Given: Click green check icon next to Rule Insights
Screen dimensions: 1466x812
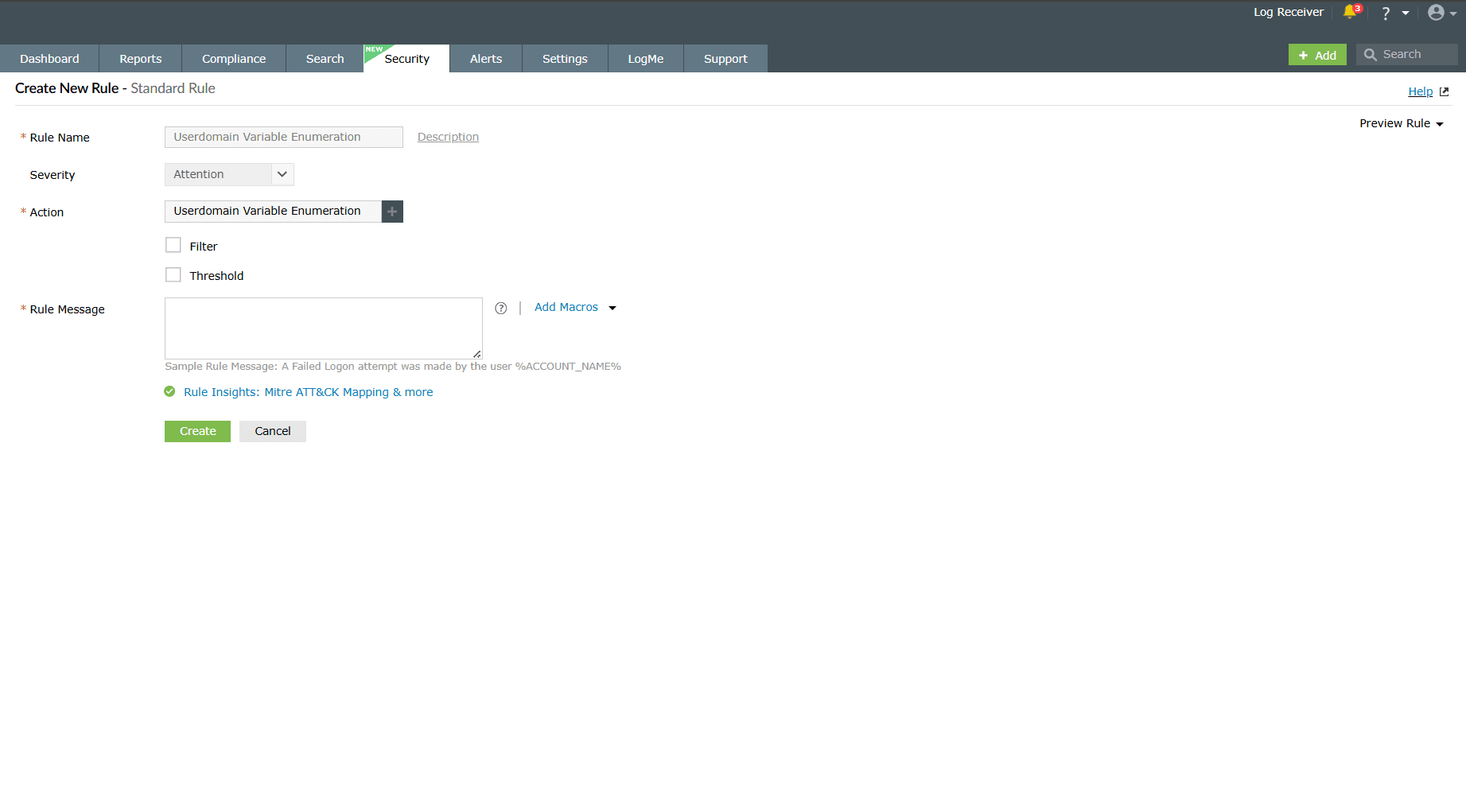Looking at the screenshot, I should coord(169,391).
